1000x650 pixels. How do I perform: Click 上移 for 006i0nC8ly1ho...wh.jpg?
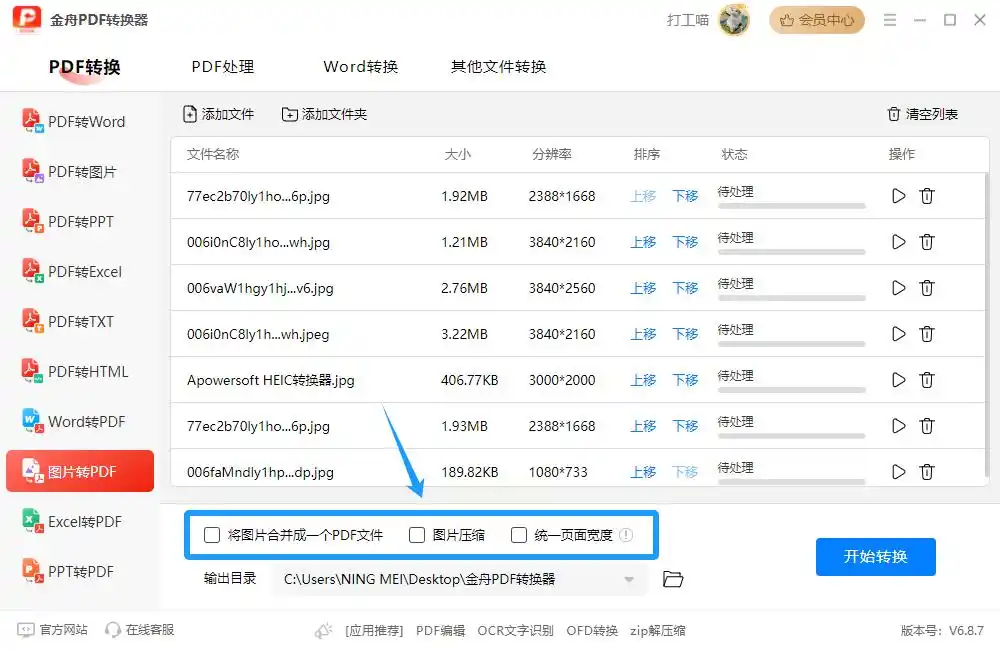[643, 242]
